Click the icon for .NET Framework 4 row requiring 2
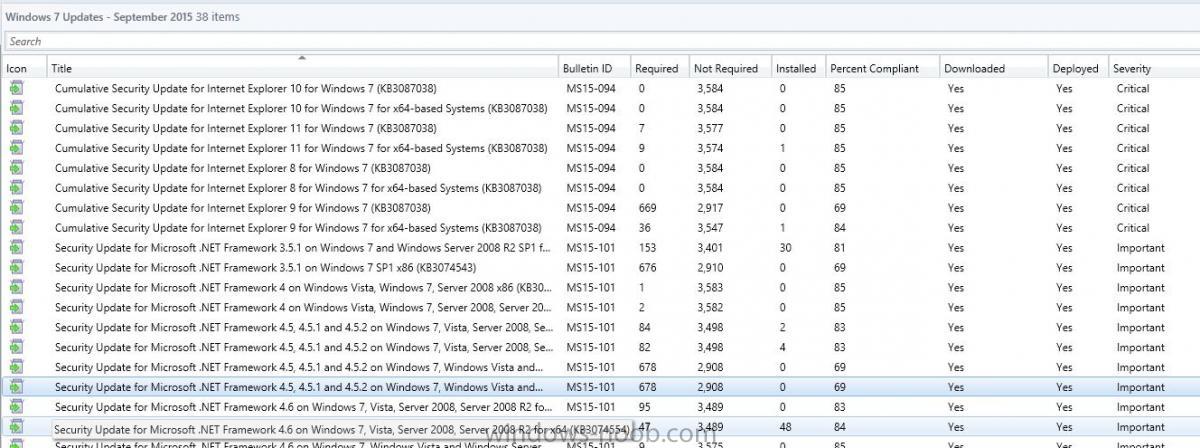1200x448 pixels. (17, 308)
